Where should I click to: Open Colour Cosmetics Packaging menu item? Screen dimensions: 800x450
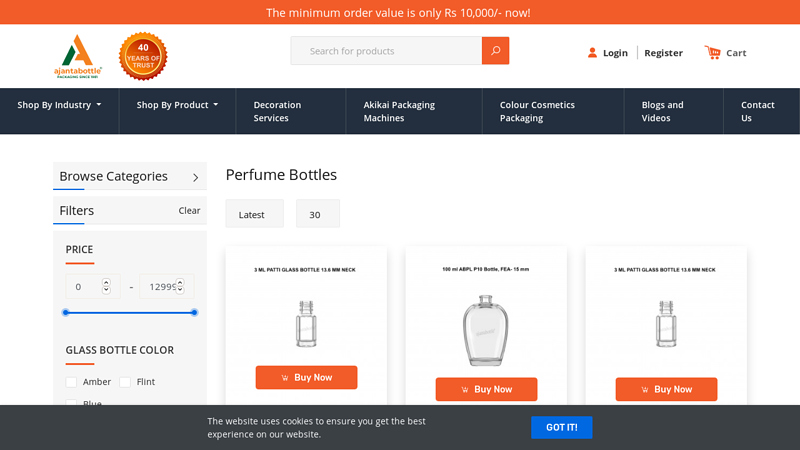pyautogui.click(x=537, y=111)
